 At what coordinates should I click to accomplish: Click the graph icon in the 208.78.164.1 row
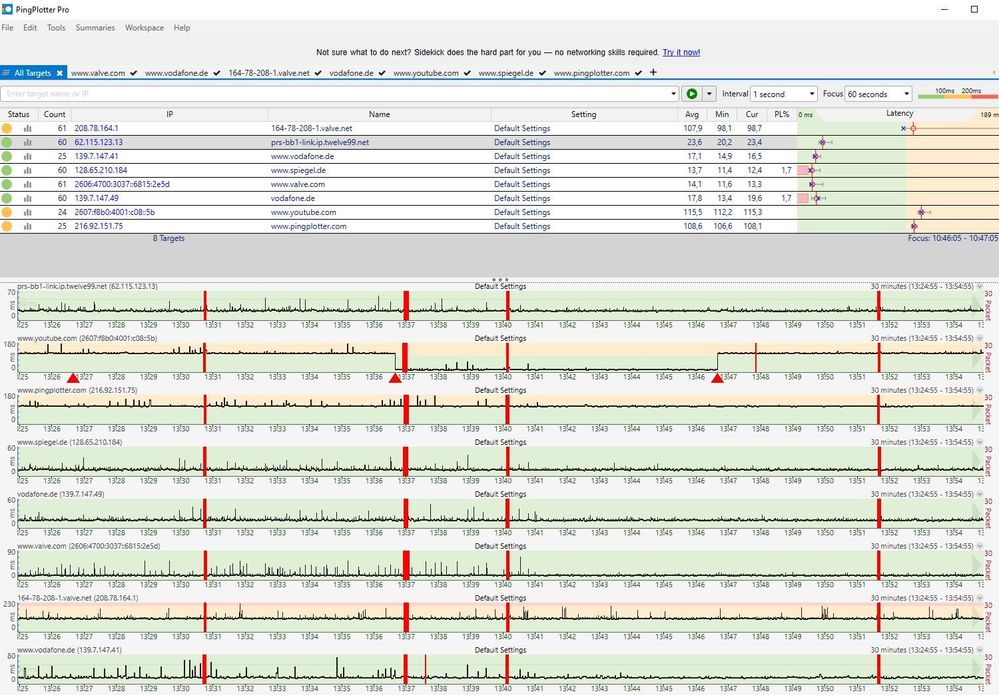[27, 128]
